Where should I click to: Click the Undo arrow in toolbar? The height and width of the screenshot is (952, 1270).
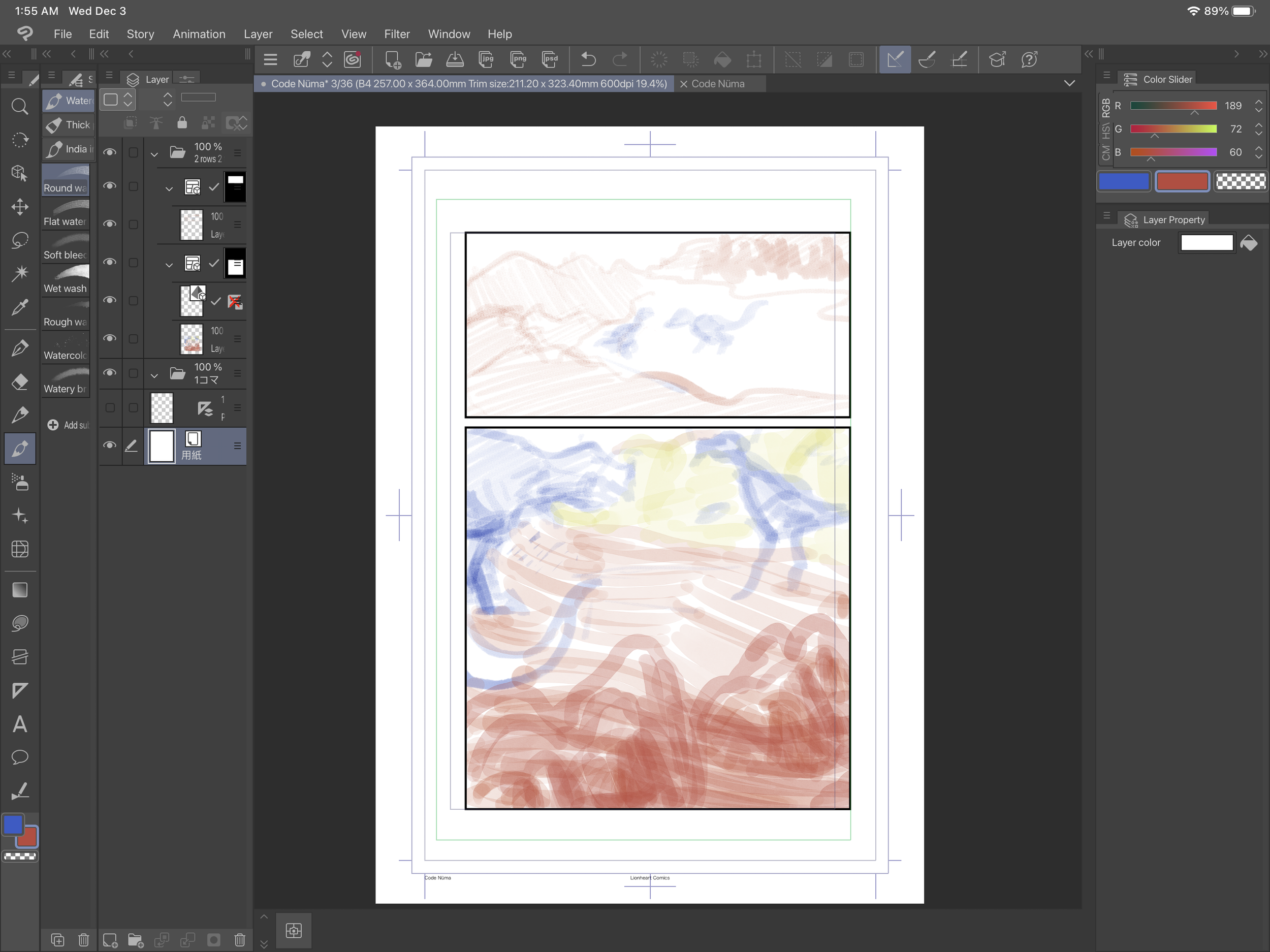[588, 59]
